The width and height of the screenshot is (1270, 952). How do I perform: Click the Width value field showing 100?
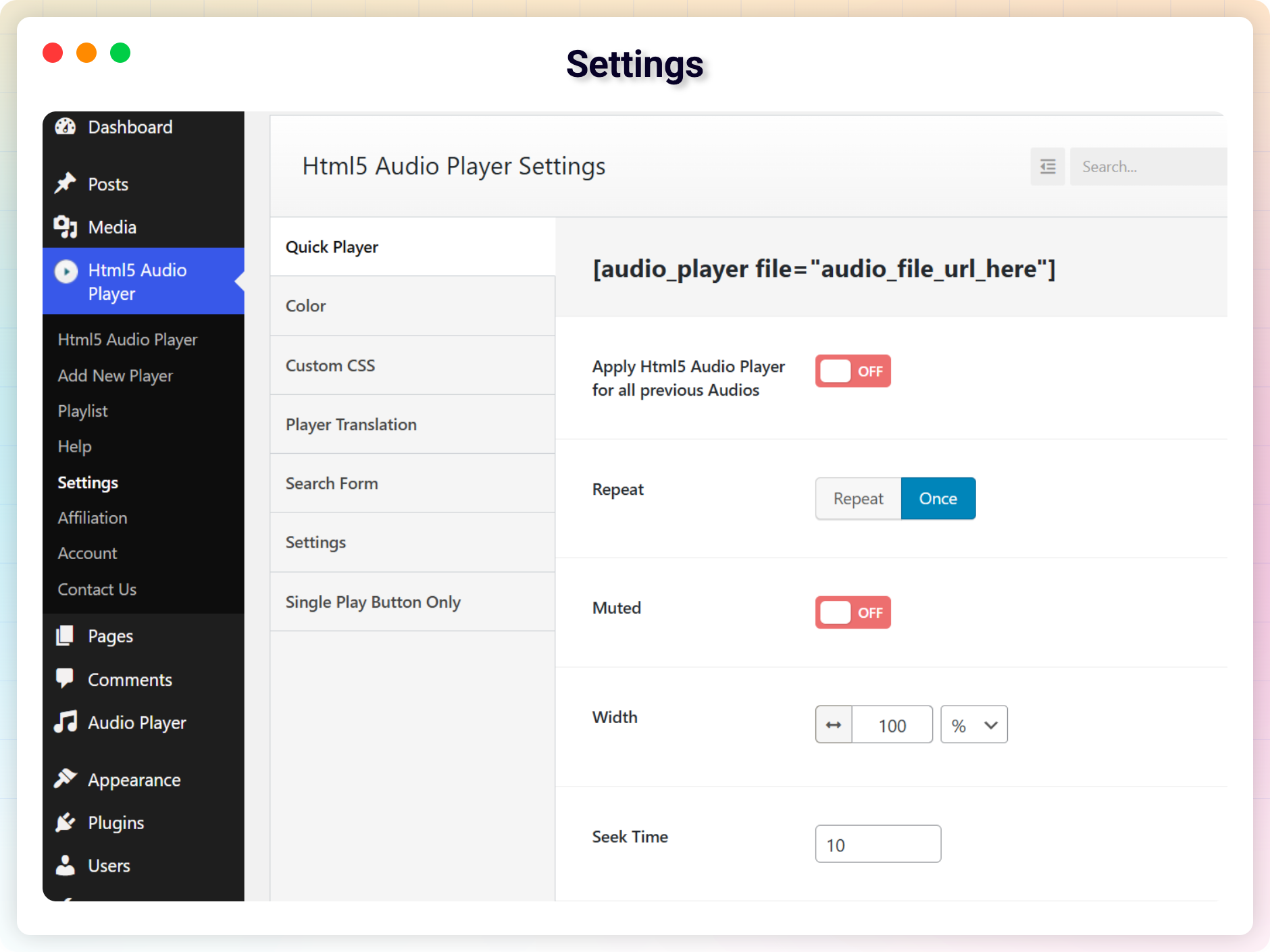892,724
